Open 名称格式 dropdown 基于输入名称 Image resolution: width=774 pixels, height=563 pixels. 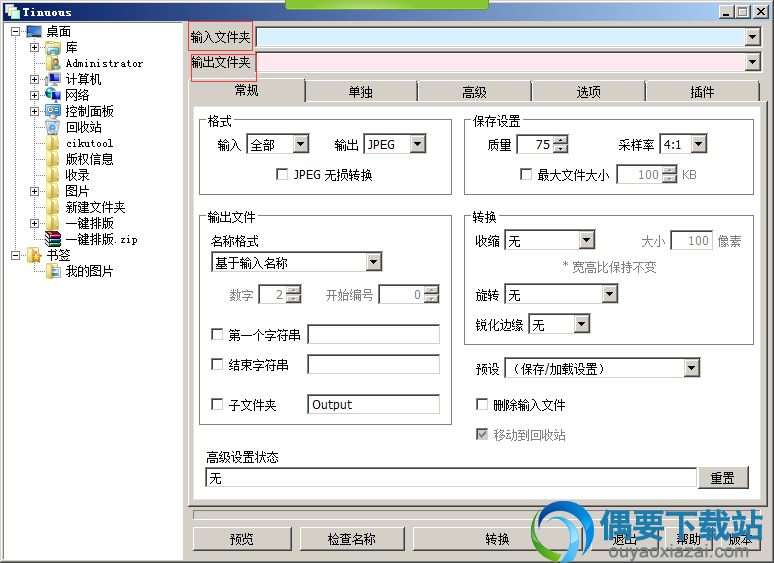374,262
